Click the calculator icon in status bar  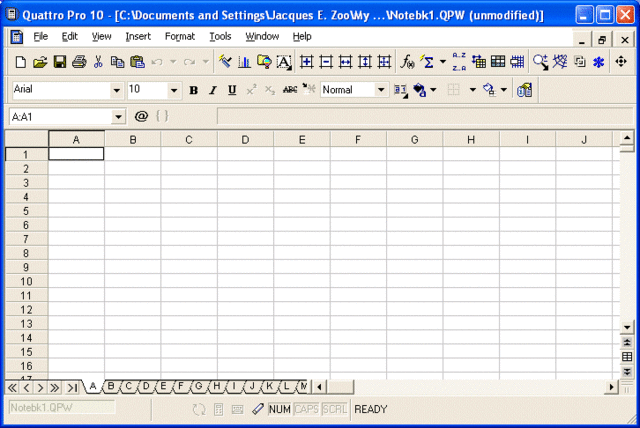tap(218, 409)
